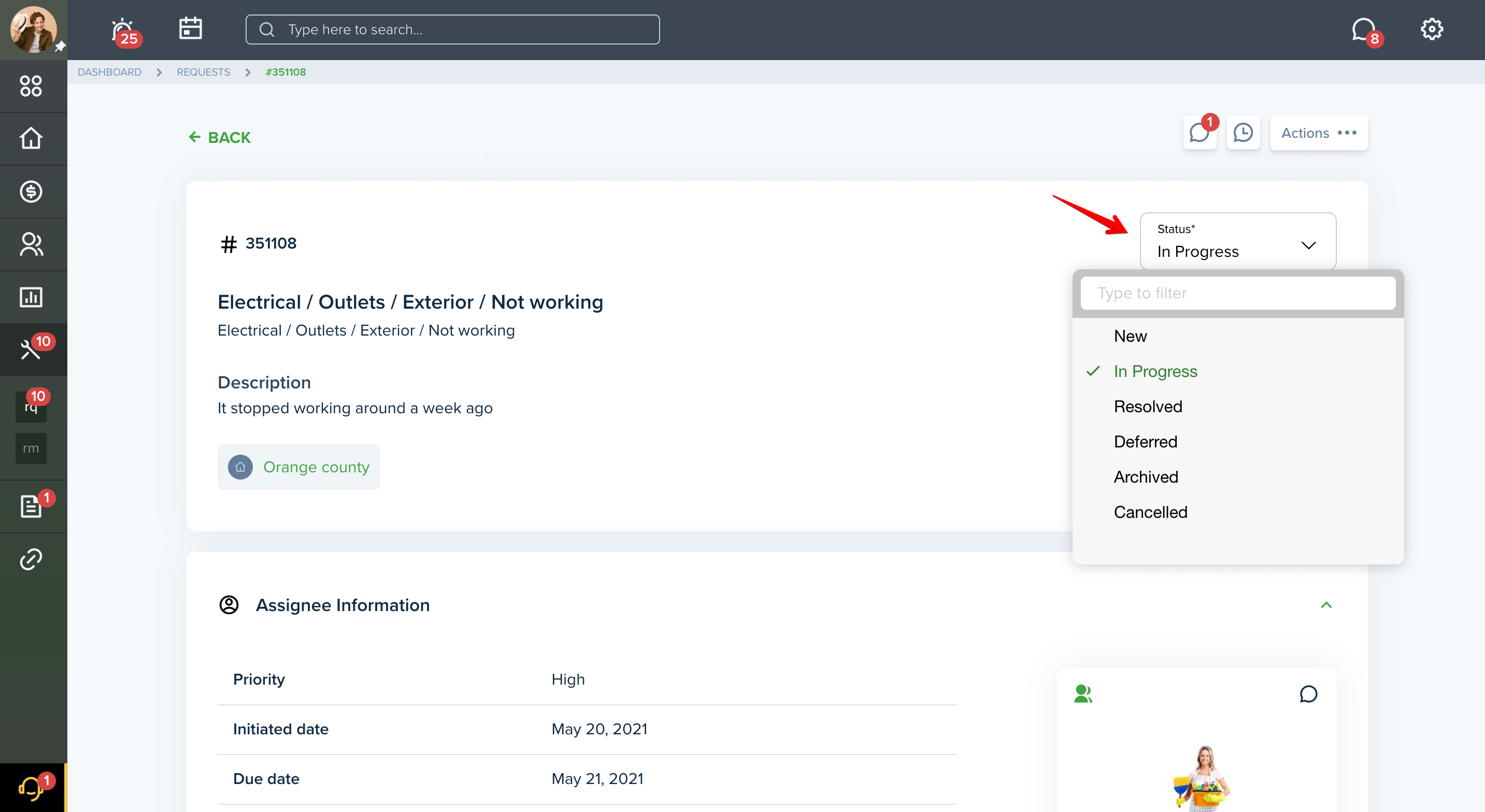
Task: Open the Orange county property chip
Action: pyautogui.click(x=298, y=467)
